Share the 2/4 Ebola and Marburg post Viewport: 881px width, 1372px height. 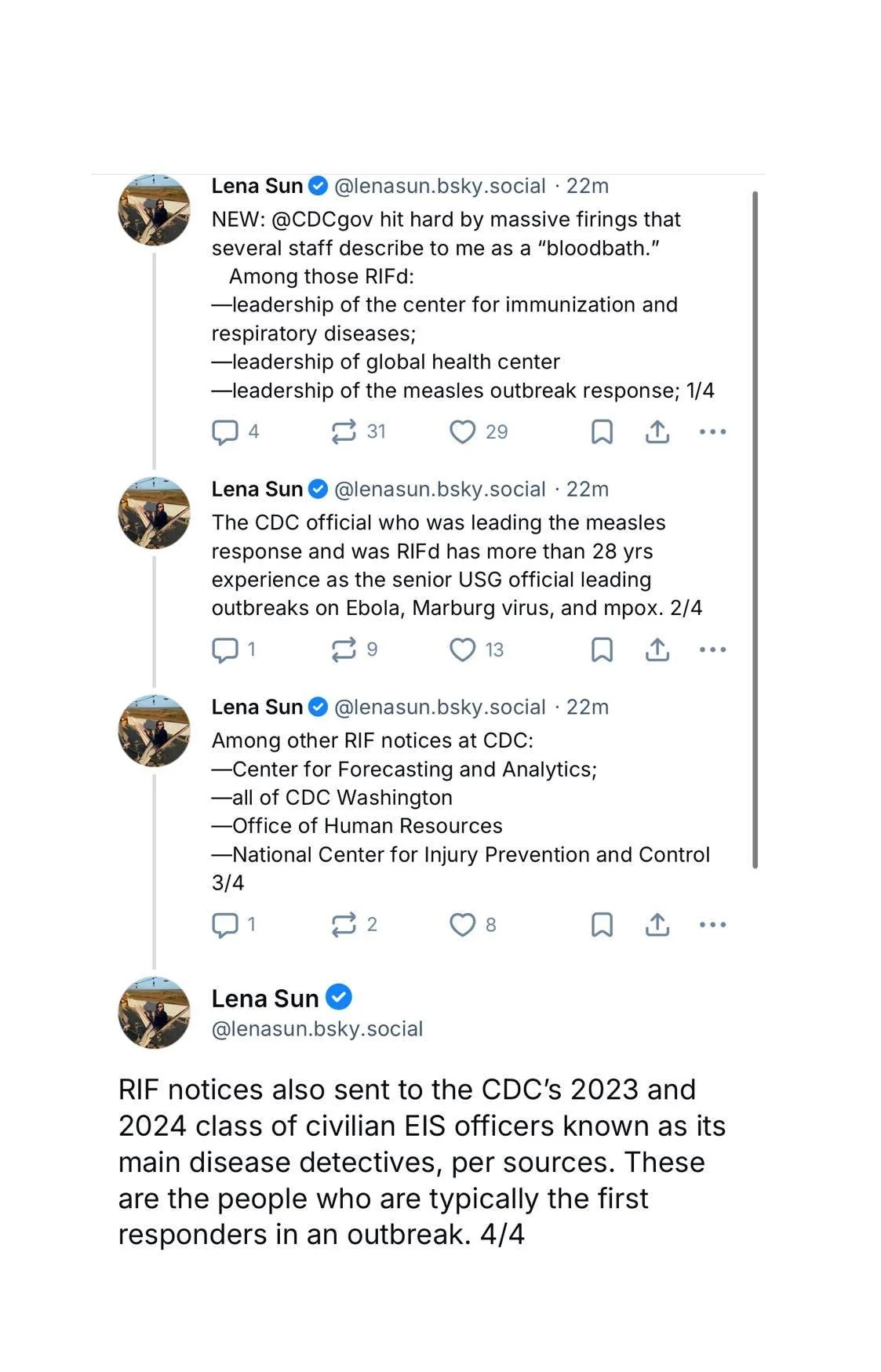click(x=657, y=650)
